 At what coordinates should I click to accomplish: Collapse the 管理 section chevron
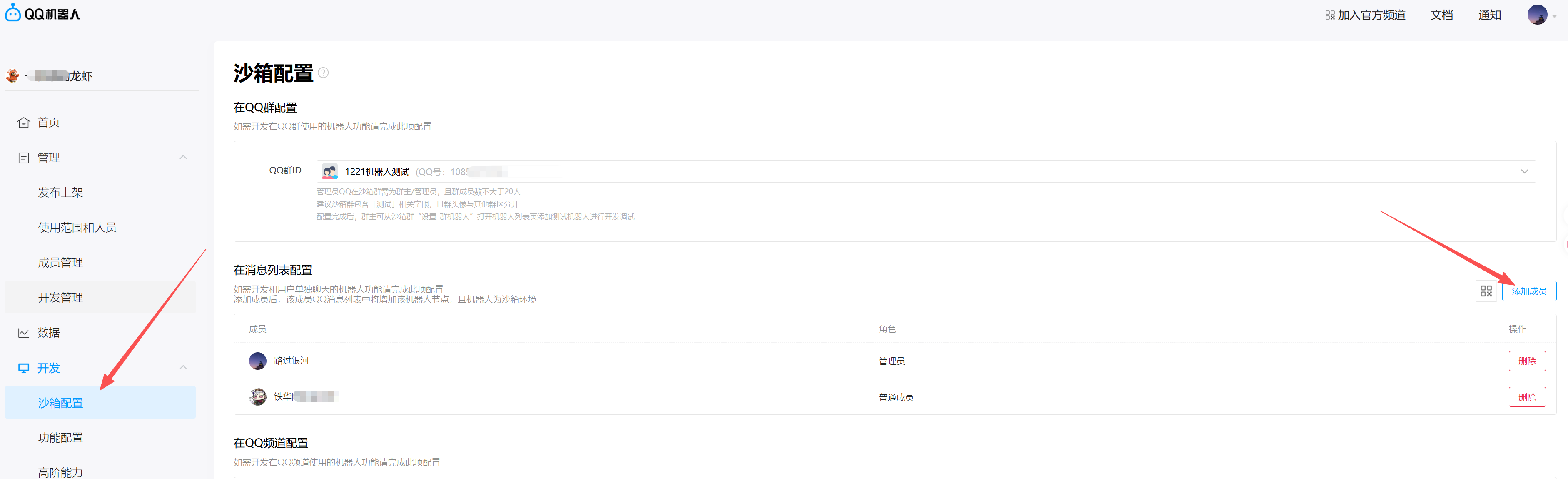tap(183, 157)
